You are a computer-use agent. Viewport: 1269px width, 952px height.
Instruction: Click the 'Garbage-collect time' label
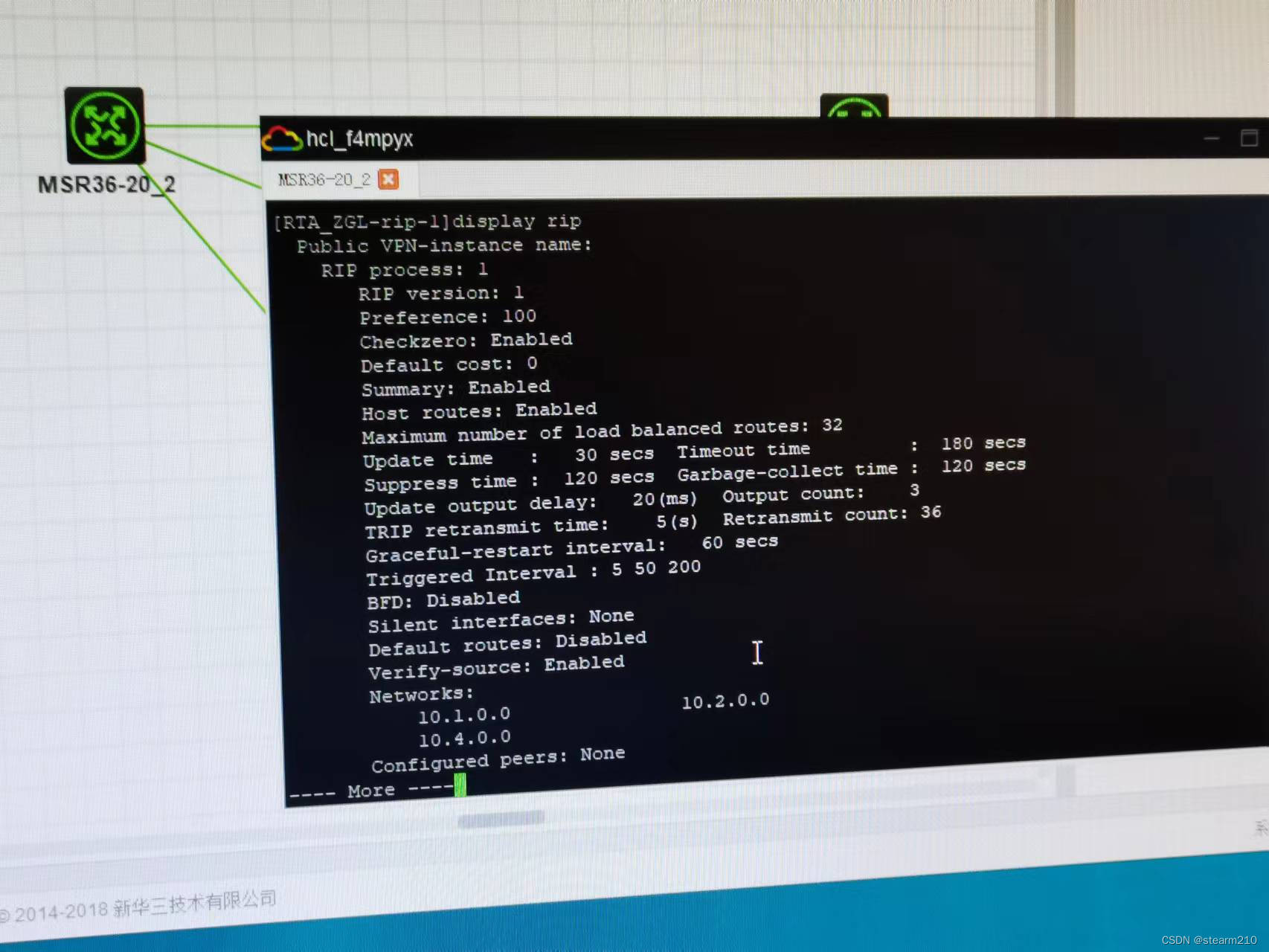[x=787, y=471]
